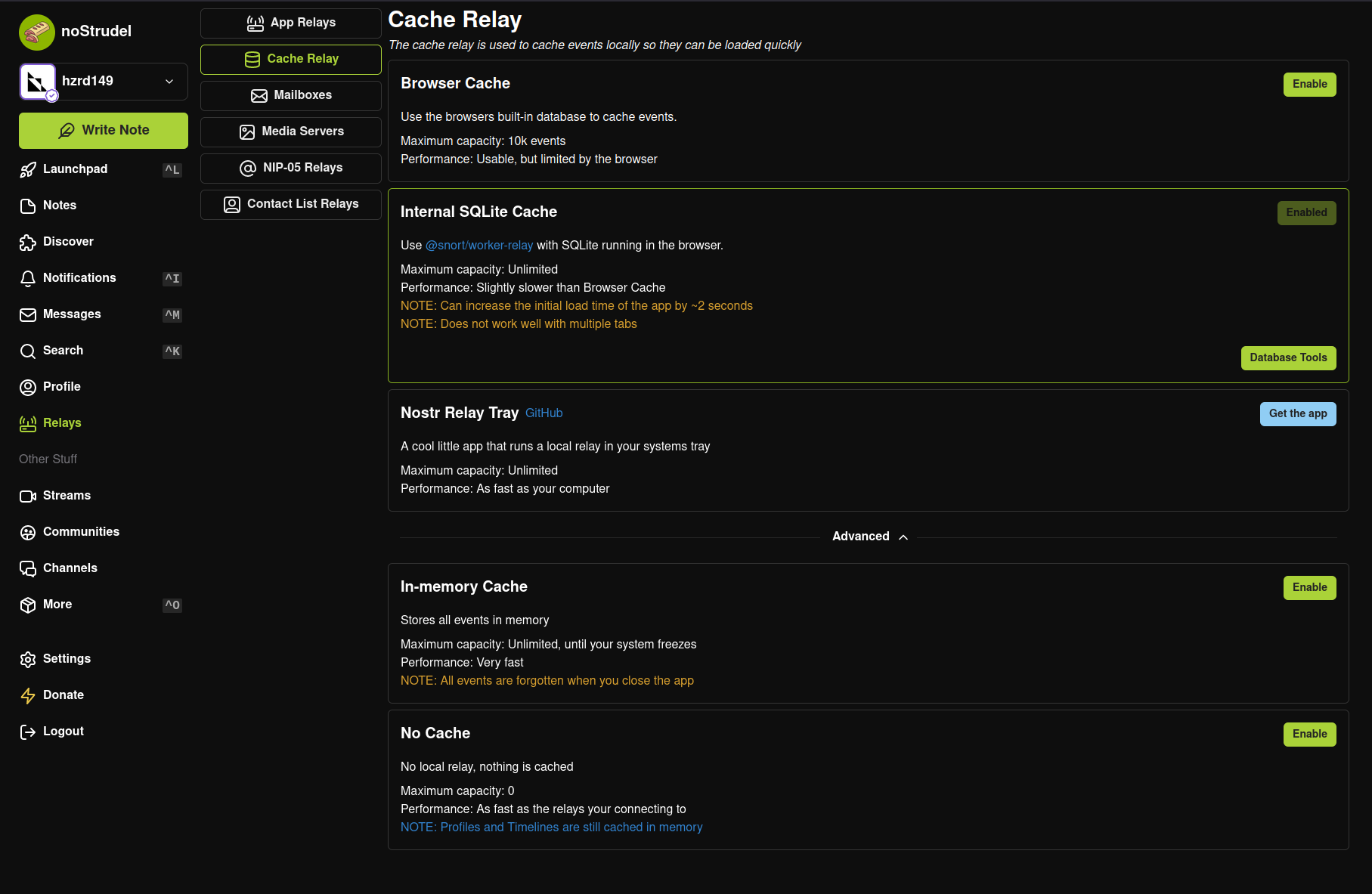Viewport: 1372px width, 894px height.
Task: Click the hzrd149 profile avatar
Action: pyautogui.click(x=38, y=82)
